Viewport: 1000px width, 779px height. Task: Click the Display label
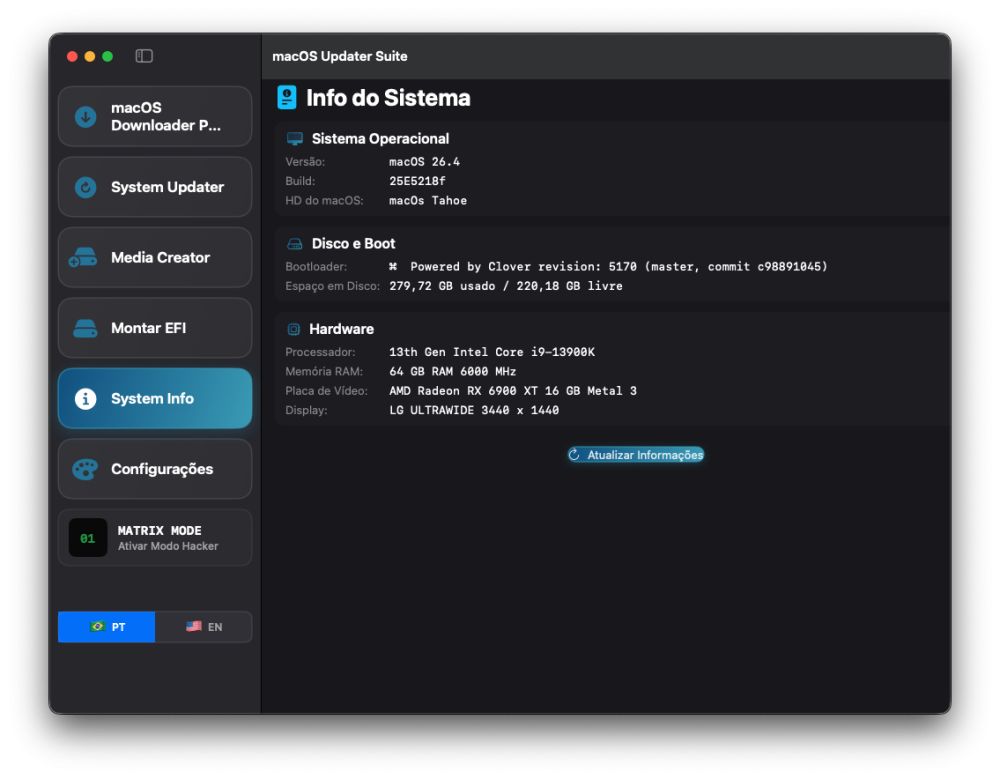coord(306,410)
